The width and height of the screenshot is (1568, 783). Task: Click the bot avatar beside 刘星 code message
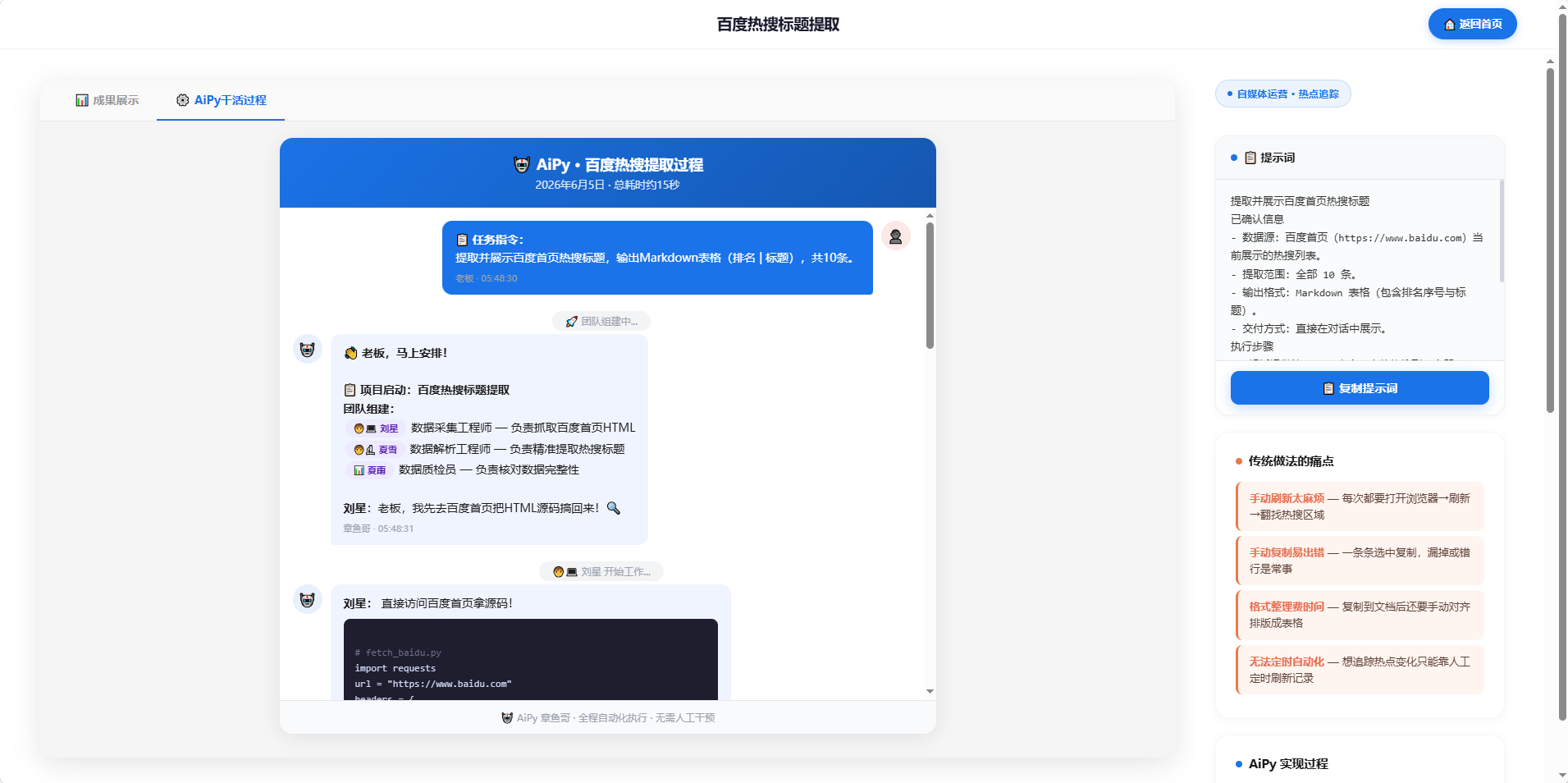[x=308, y=599]
